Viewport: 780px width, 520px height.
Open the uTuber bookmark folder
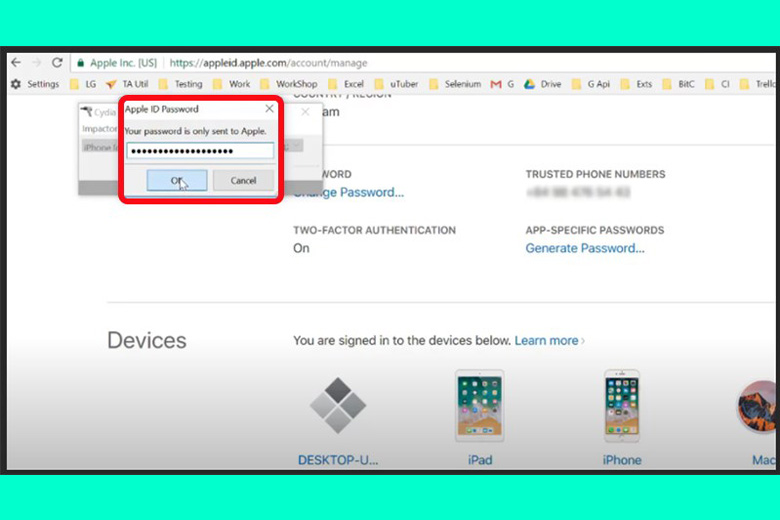(x=396, y=84)
